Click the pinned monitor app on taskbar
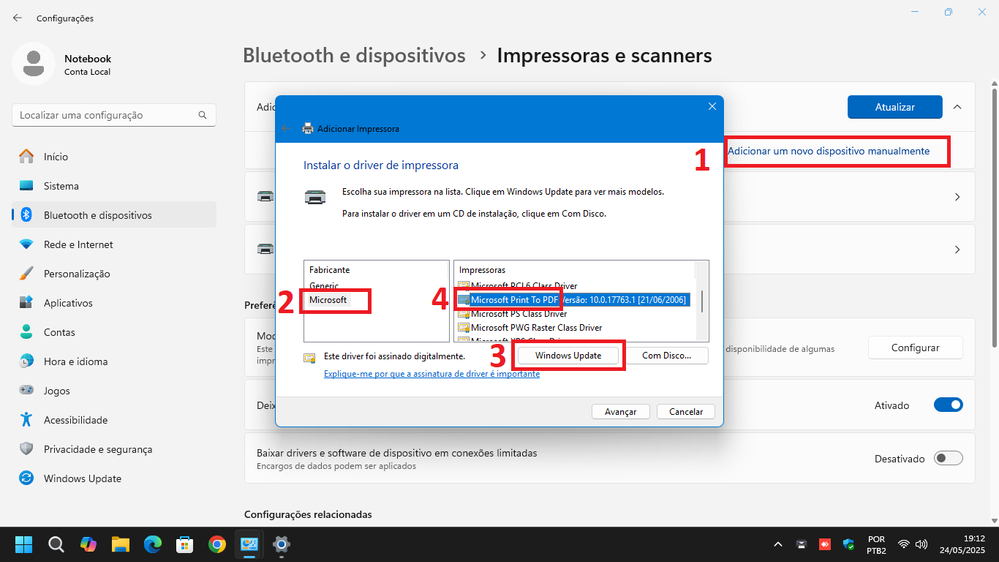This screenshot has height=562, width=999. coord(249,545)
